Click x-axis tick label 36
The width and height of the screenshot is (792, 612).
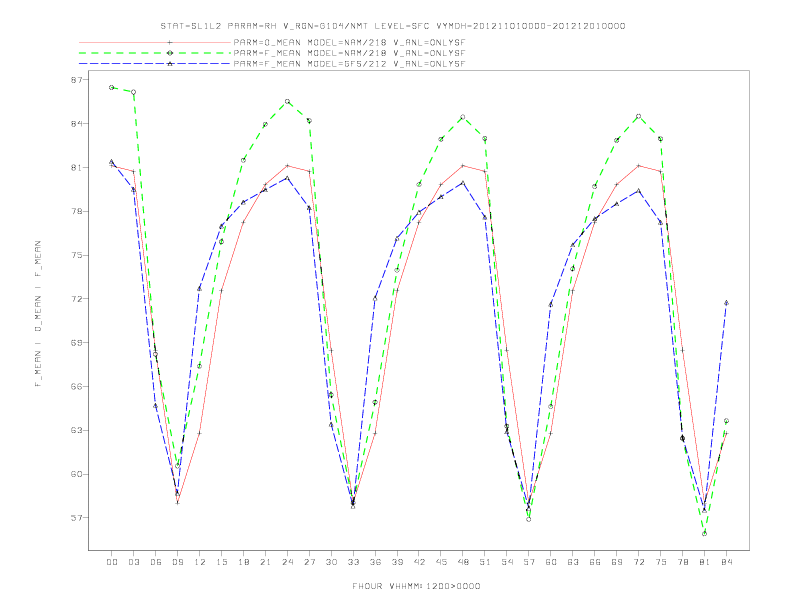pos(375,562)
